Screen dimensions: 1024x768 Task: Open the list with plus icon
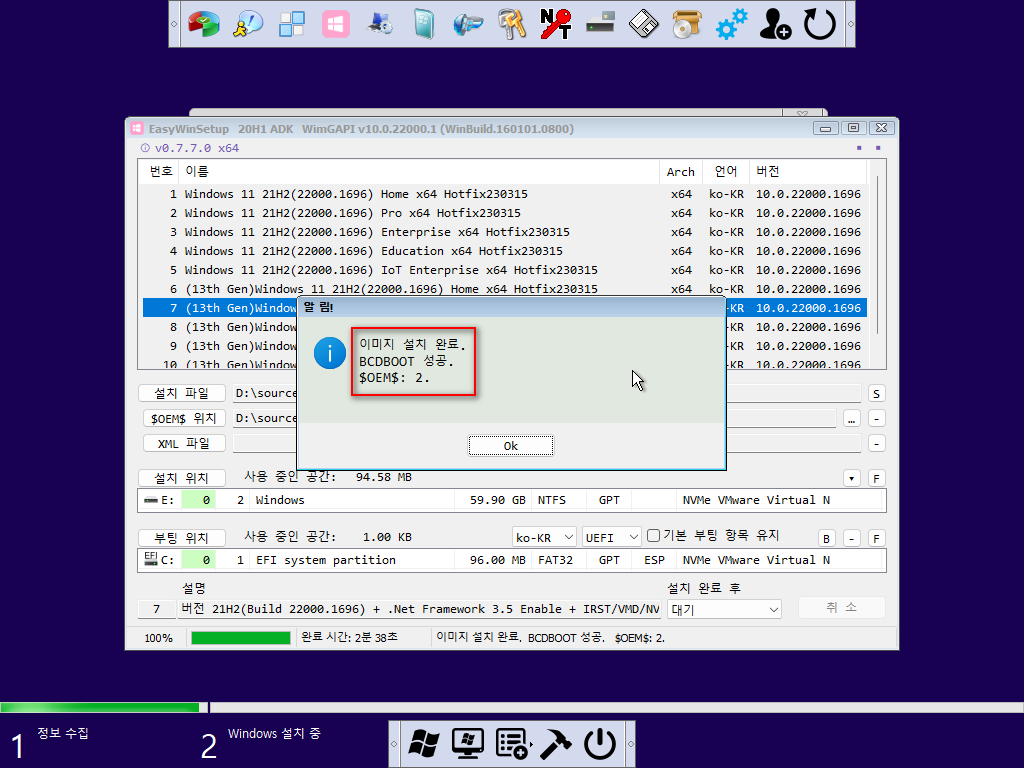pyautogui.click(x=512, y=744)
